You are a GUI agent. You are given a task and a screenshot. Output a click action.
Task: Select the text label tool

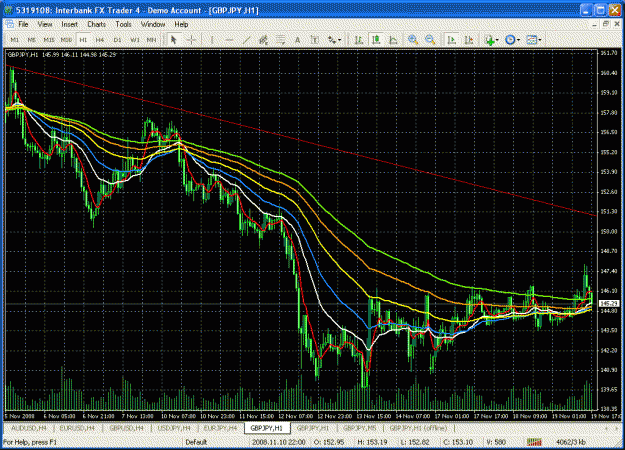(x=314, y=40)
